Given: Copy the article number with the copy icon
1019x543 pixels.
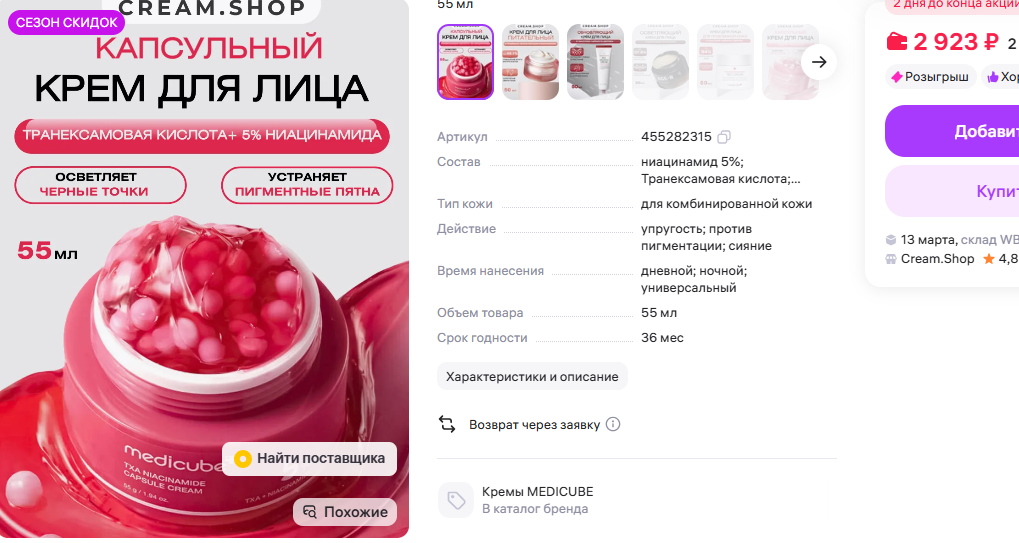Looking at the screenshot, I should (723, 137).
